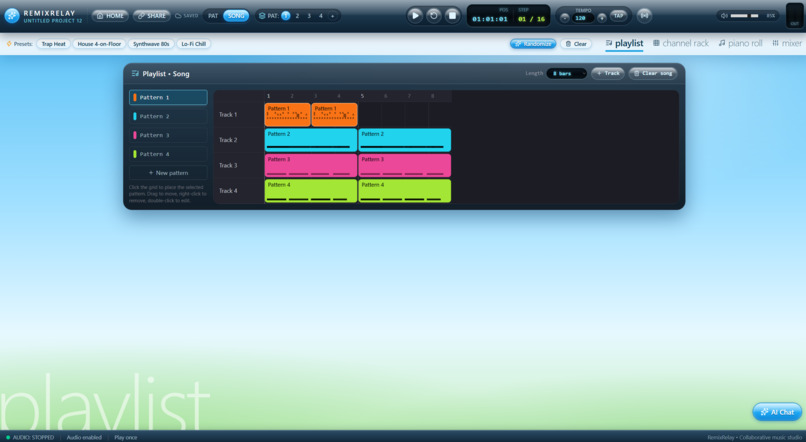
Task: Select Pattern 2 in the pattern list
Action: 168,116
